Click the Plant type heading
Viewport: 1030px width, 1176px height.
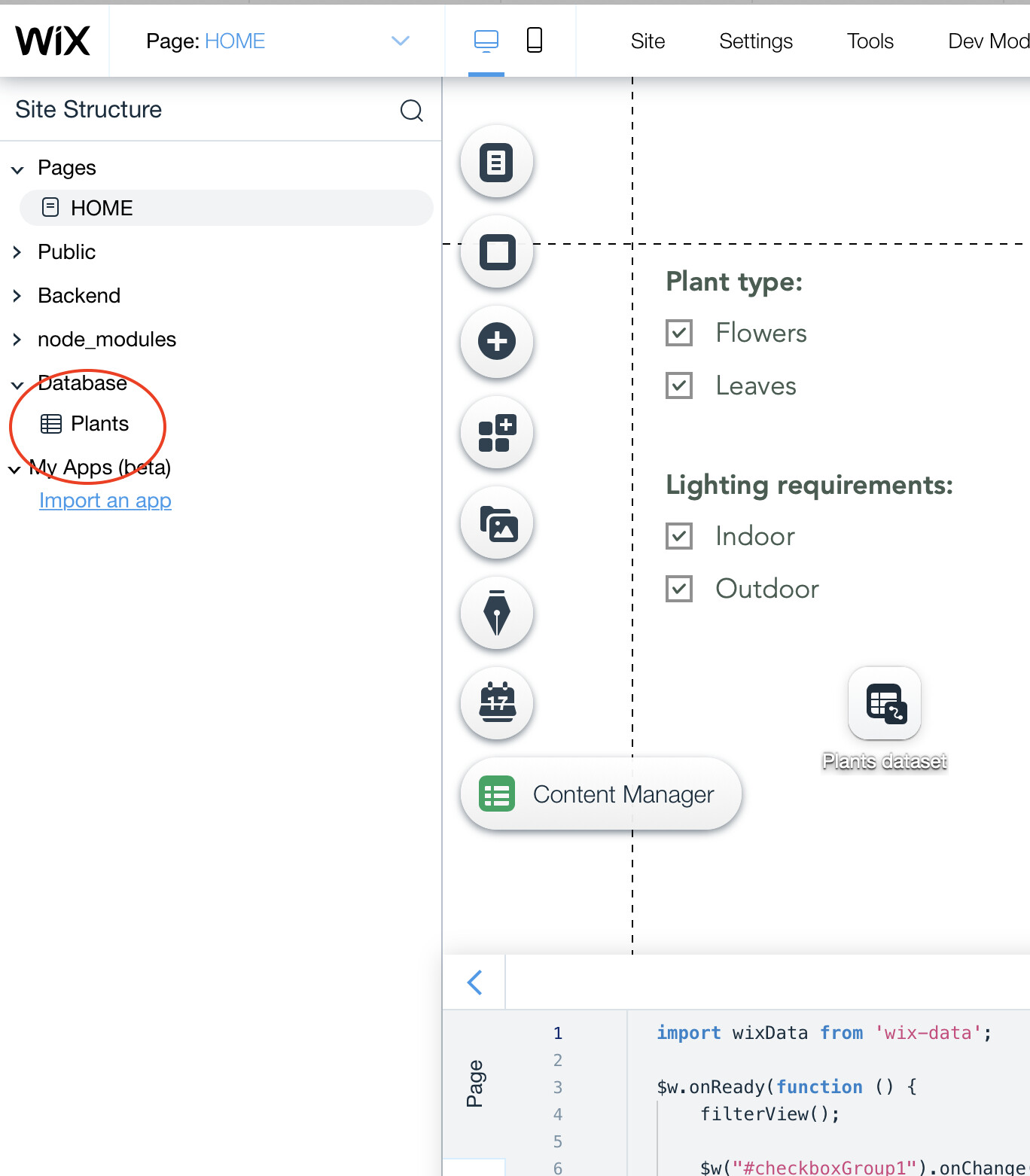[734, 282]
